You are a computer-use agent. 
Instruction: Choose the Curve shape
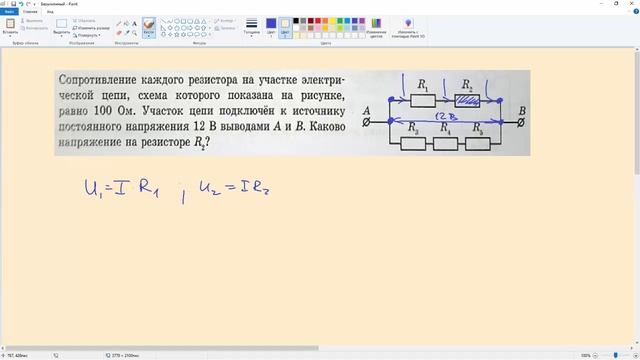[170, 21]
